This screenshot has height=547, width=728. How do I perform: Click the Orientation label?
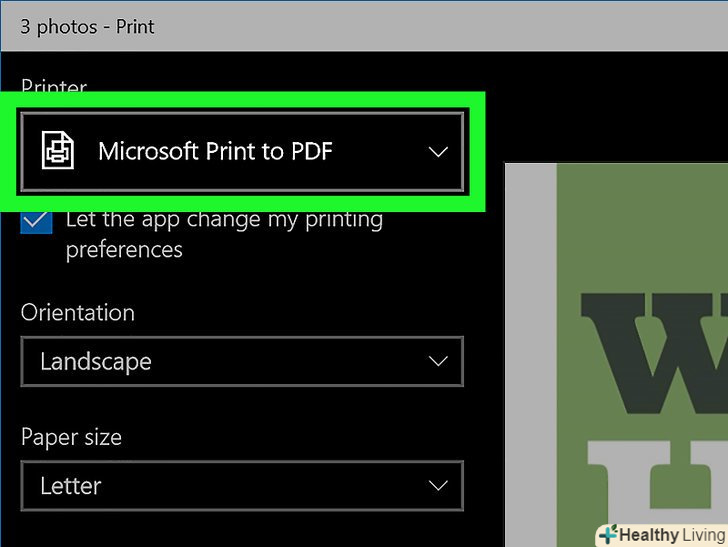click(x=78, y=313)
